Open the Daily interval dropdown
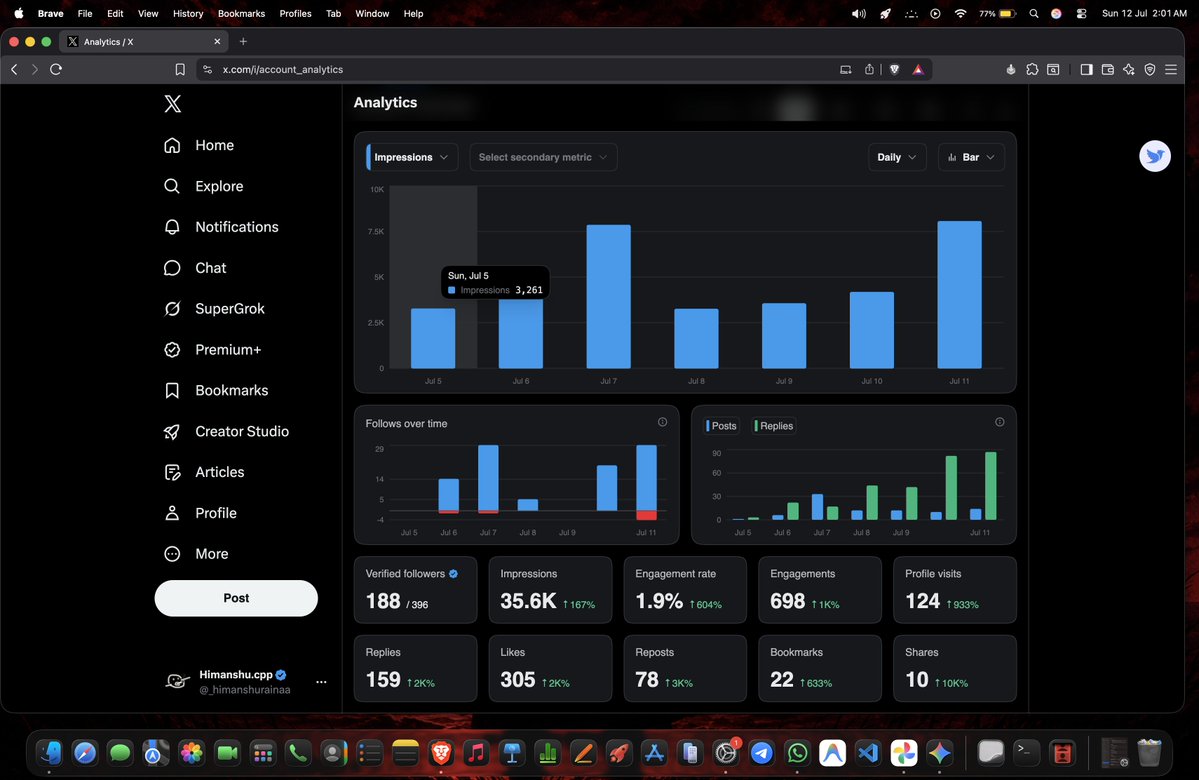 point(897,158)
